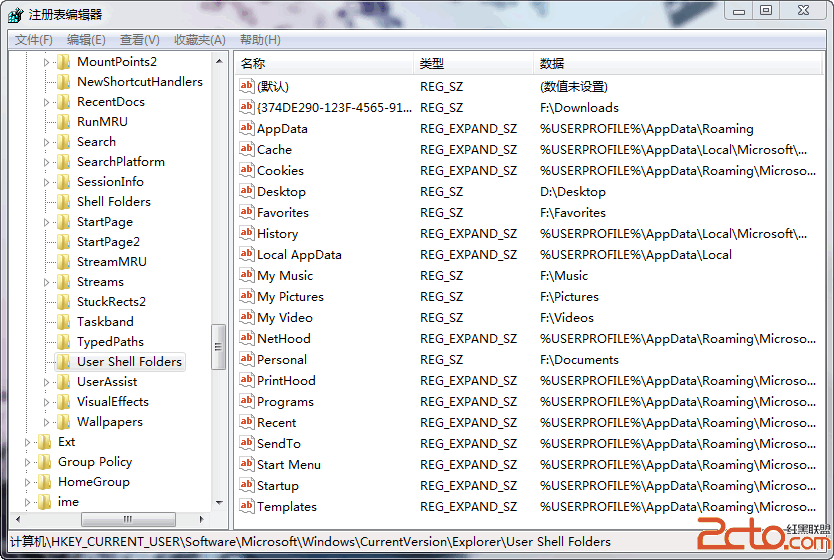Sort values by 类型 column header
Screen dimensions: 834x560
pos(473,63)
